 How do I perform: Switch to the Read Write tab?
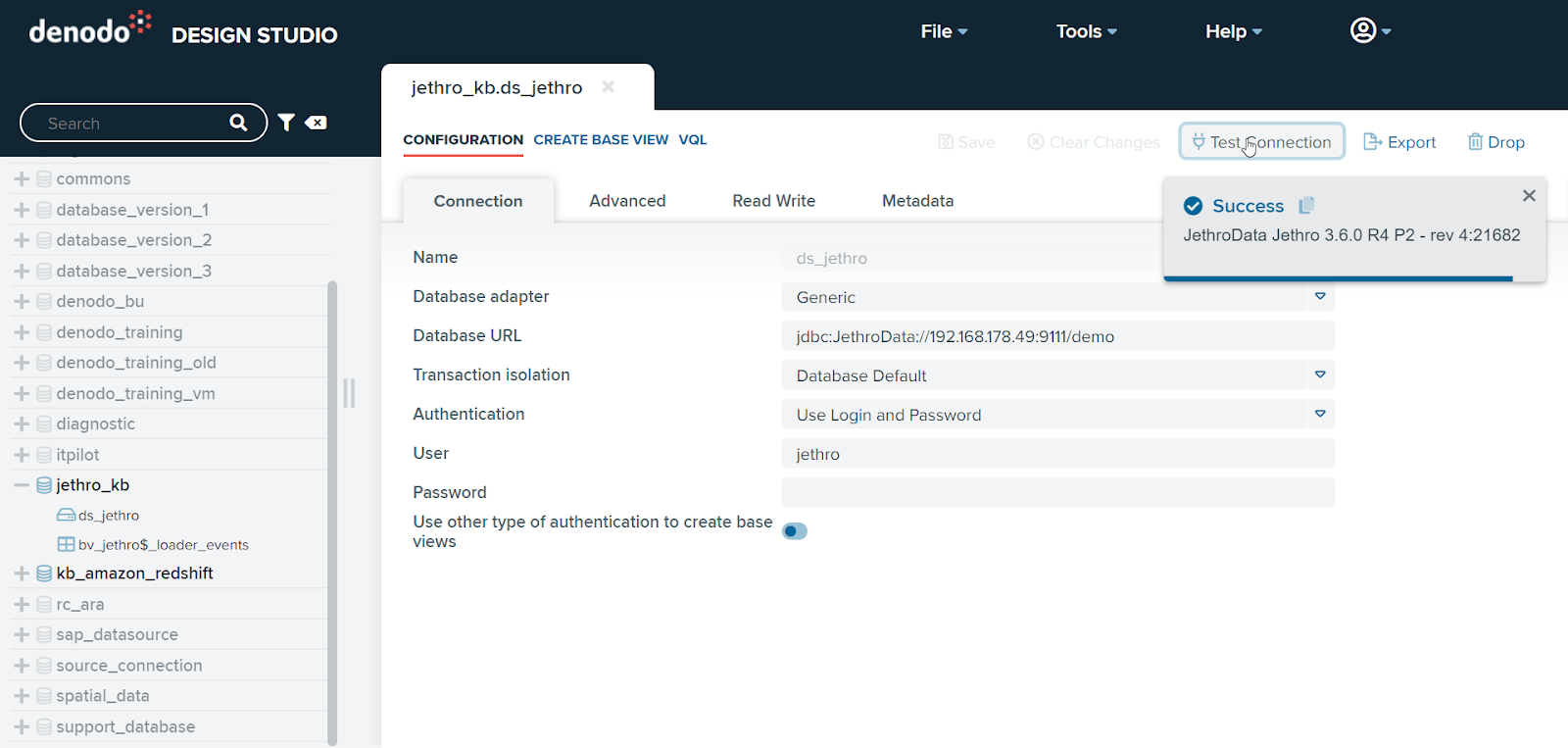(x=774, y=201)
